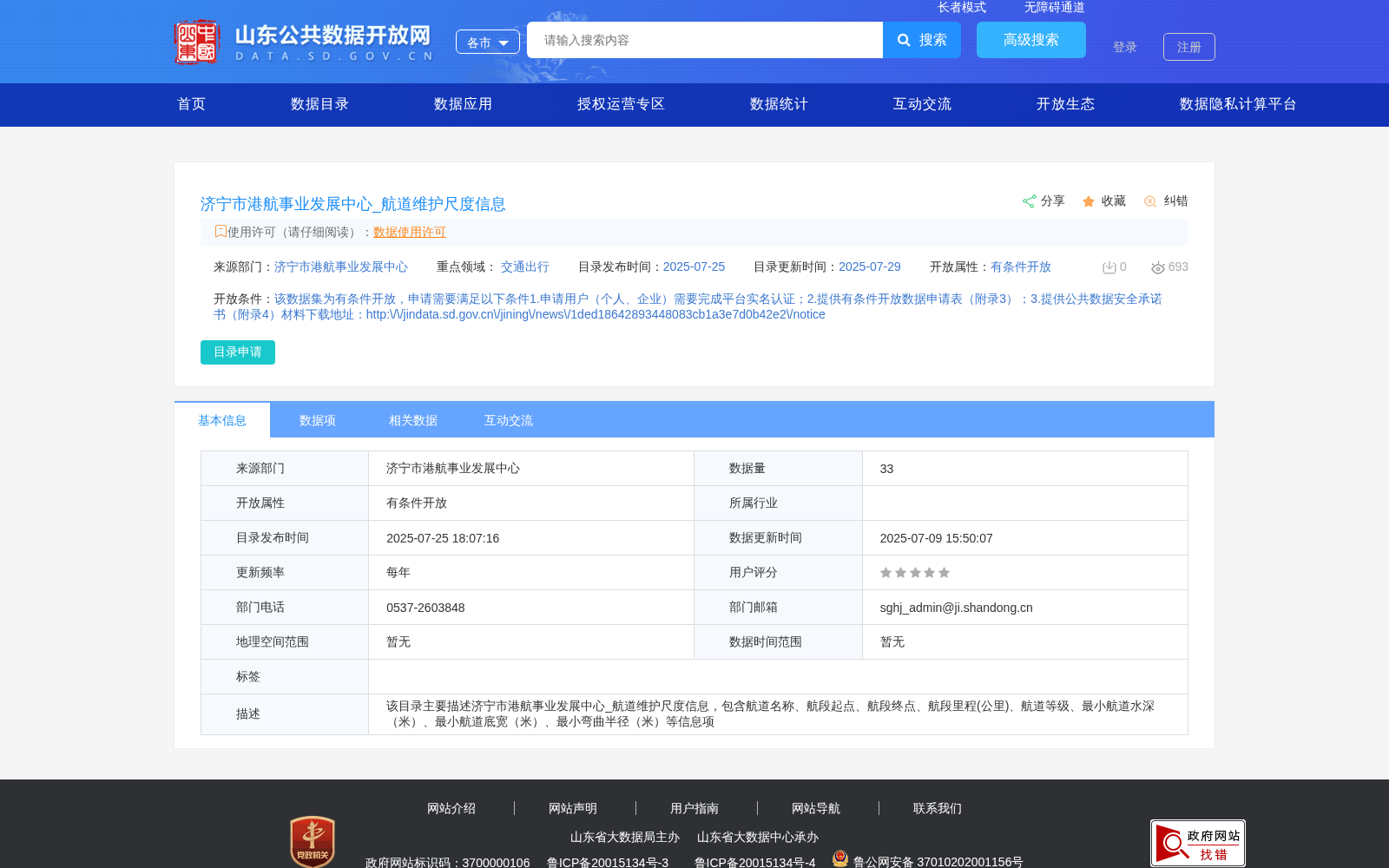Click the 纠错 error report icon
The image size is (1389, 868).
[1150, 201]
